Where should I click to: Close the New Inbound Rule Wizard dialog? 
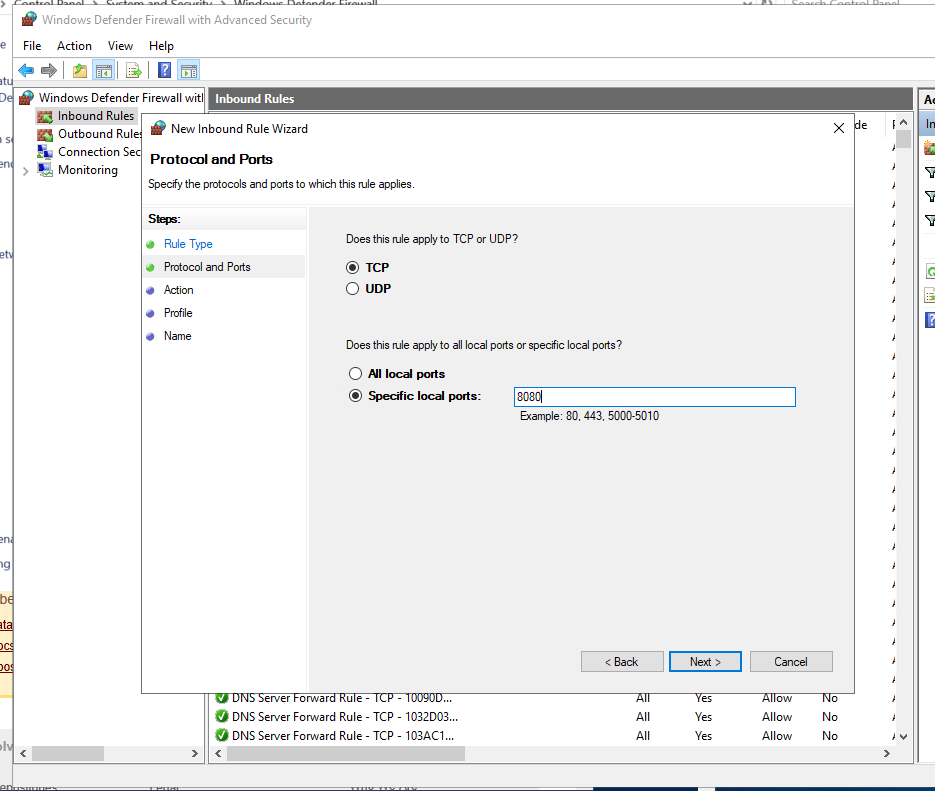point(839,128)
